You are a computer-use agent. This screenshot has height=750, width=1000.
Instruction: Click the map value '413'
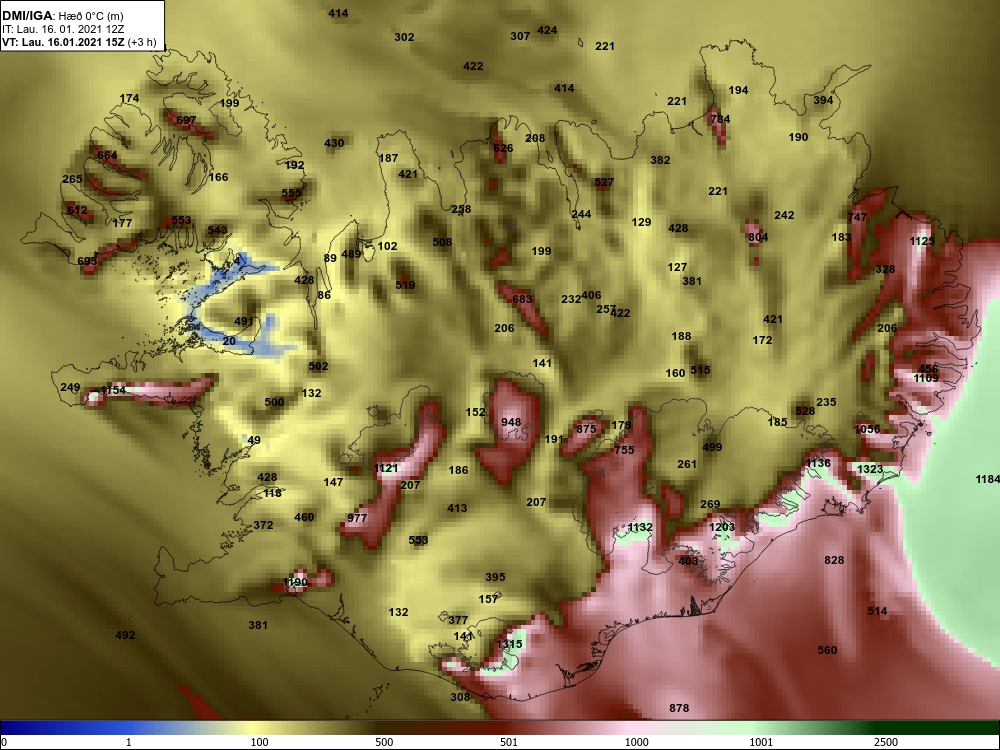tap(457, 508)
